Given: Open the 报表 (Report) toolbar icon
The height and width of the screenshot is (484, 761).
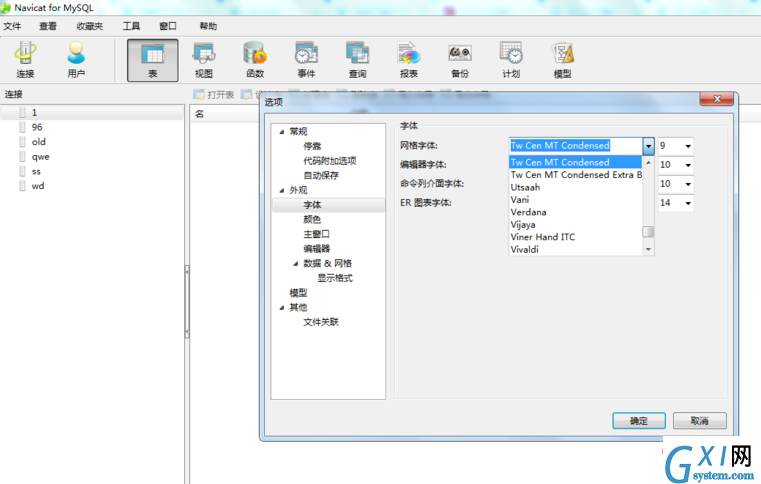Looking at the screenshot, I should (x=409, y=60).
